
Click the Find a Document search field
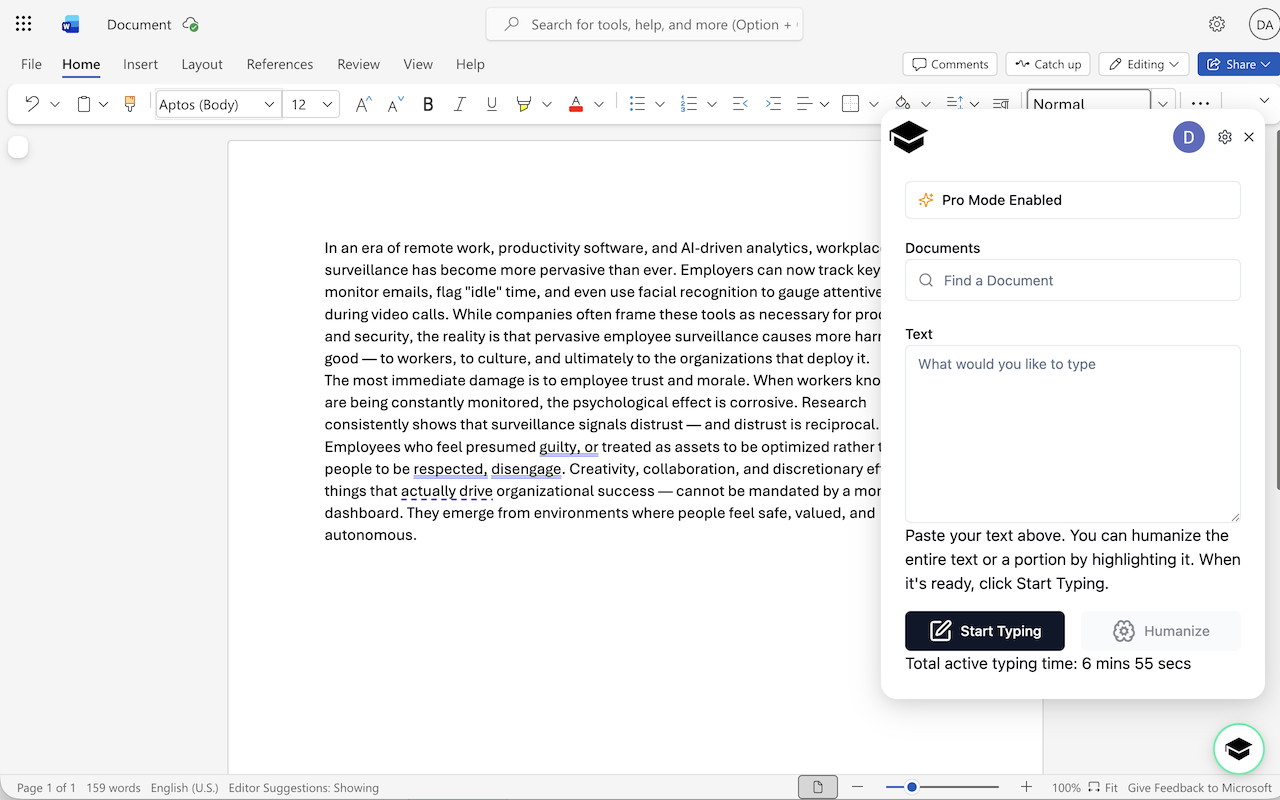pos(1073,281)
